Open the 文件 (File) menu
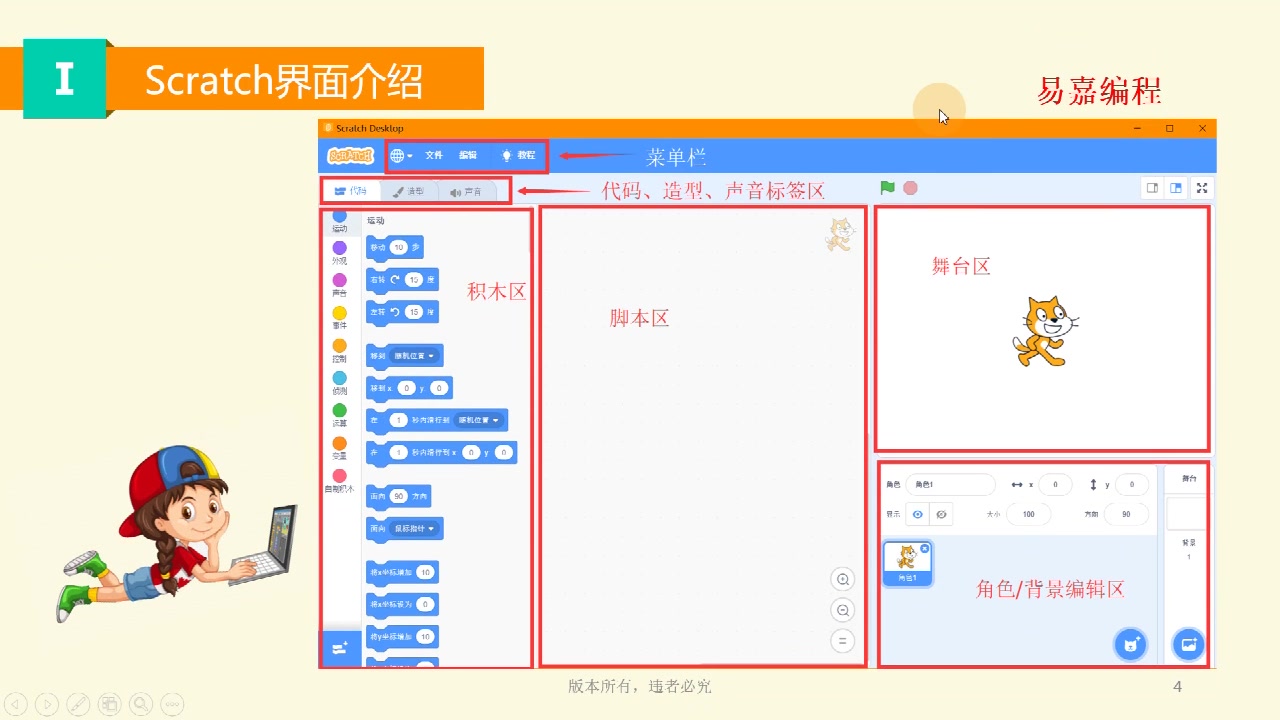The width and height of the screenshot is (1280, 720). 434,156
